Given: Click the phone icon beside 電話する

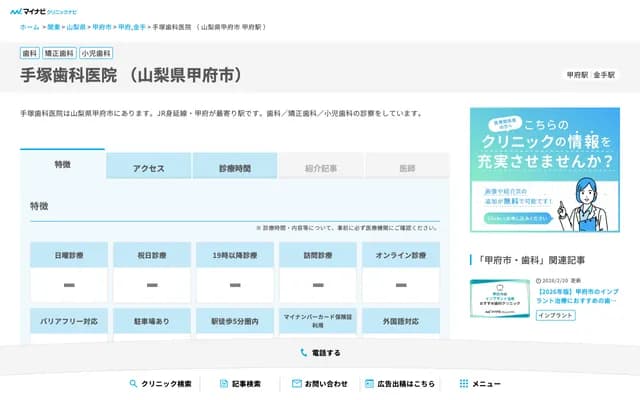Looking at the screenshot, I should pyautogui.click(x=303, y=353).
